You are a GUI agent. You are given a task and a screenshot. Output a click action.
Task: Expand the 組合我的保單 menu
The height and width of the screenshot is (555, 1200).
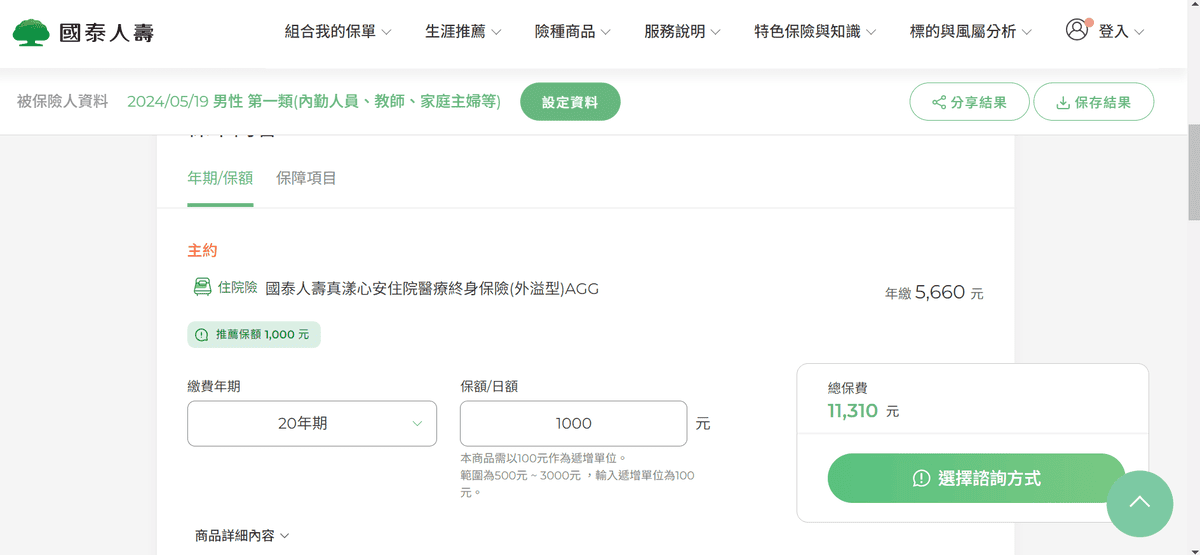[x=338, y=31]
